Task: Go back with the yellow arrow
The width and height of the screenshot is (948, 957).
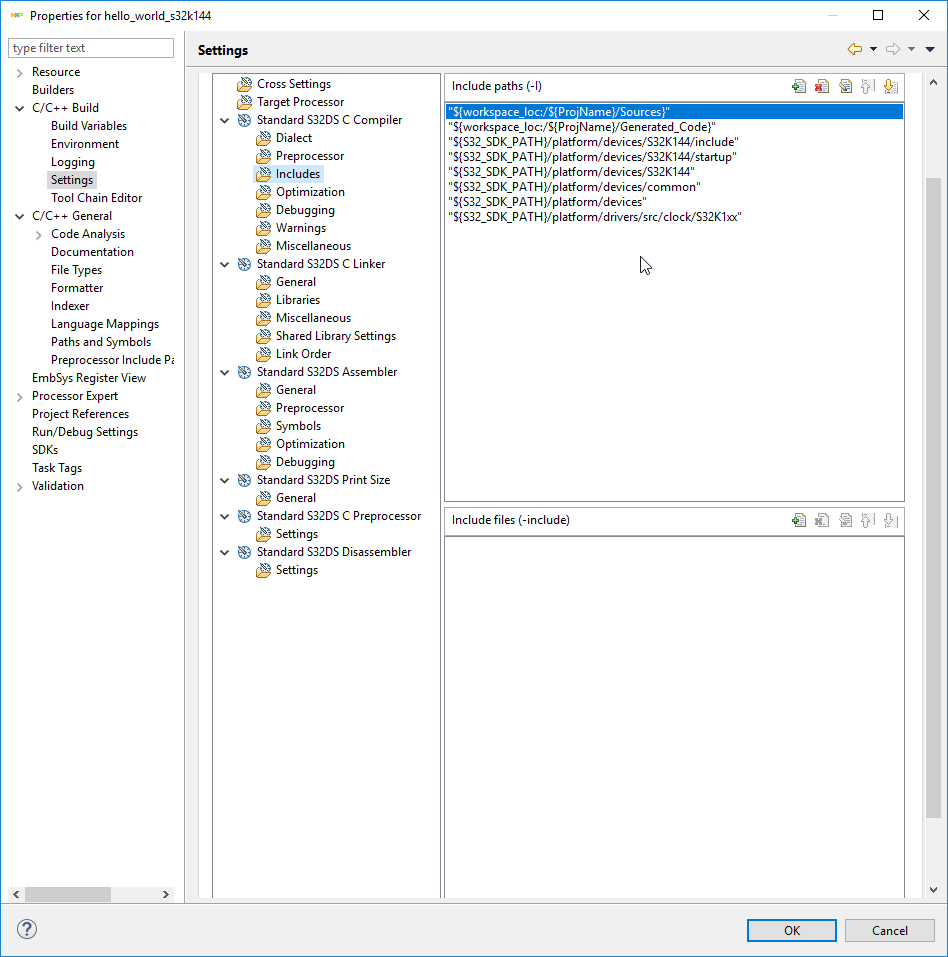Action: coord(855,49)
